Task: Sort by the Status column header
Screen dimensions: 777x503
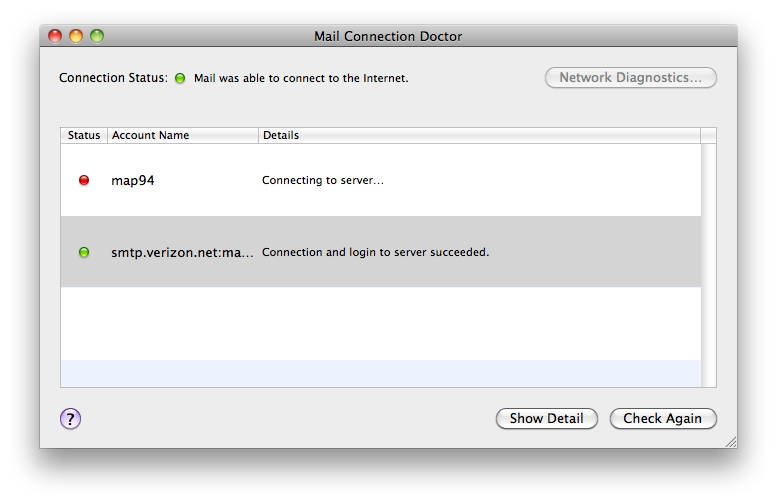Action: pyautogui.click(x=84, y=135)
